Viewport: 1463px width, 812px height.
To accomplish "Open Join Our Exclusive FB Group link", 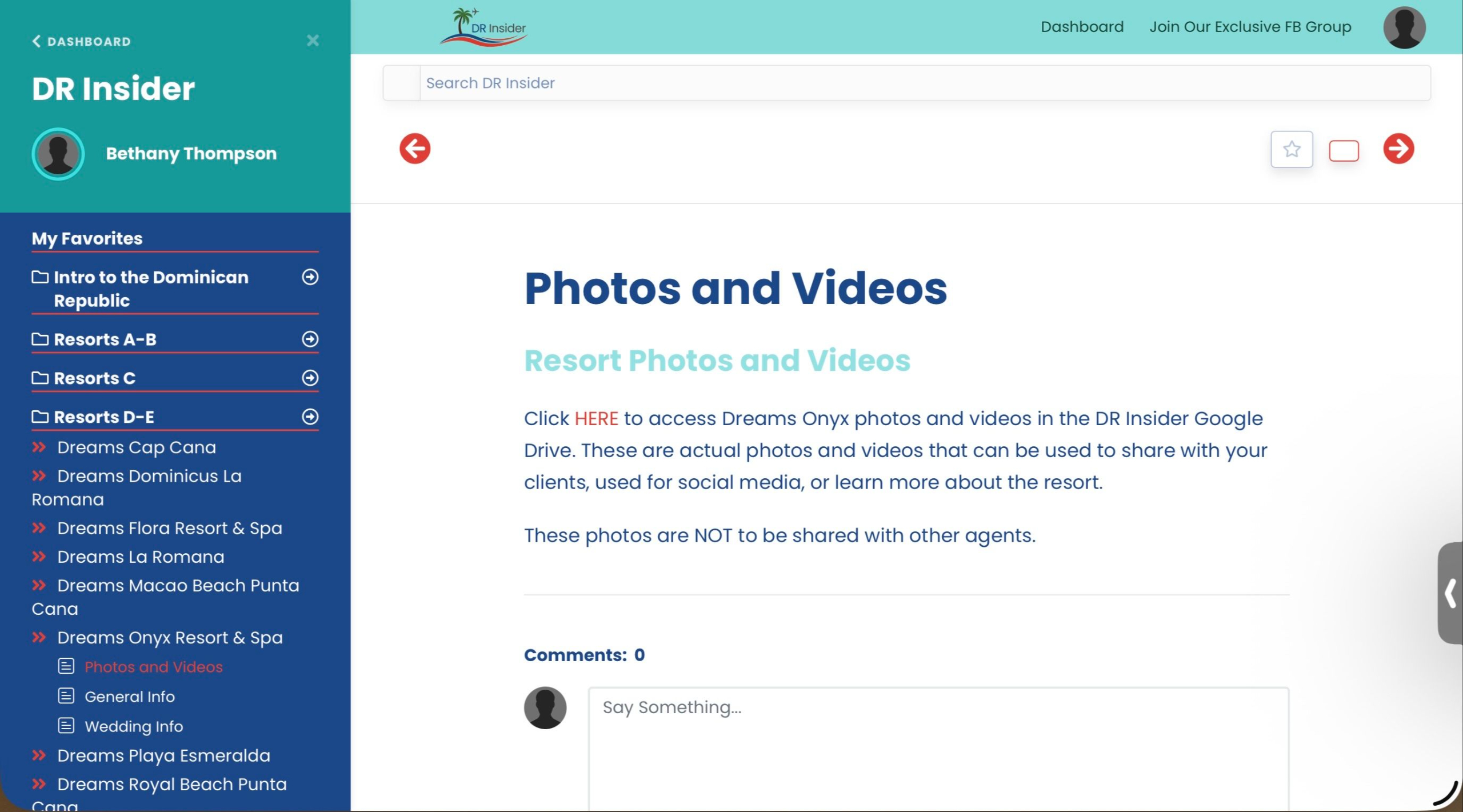I will [x=1250, y=27].
